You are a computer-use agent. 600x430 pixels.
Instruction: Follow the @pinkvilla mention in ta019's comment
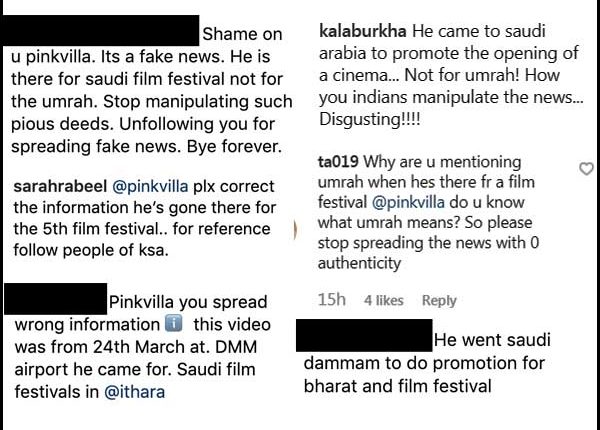pyautogui.click(x=408, y=202)
